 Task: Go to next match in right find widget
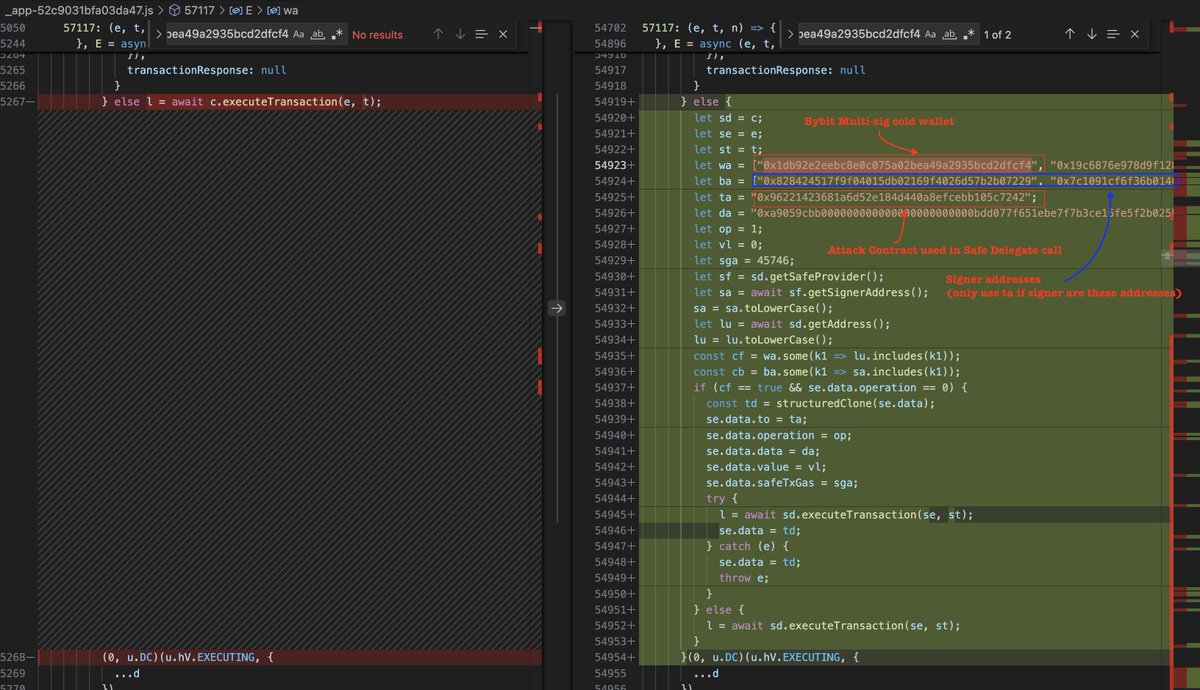[x=1092, y=34]
